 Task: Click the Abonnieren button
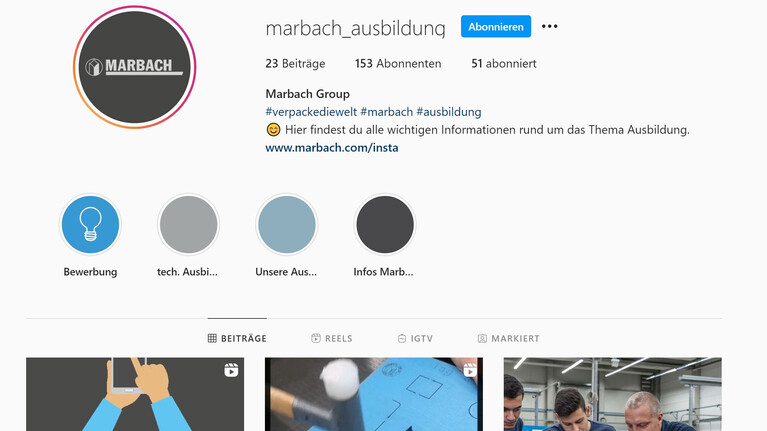tap(496, 26)
